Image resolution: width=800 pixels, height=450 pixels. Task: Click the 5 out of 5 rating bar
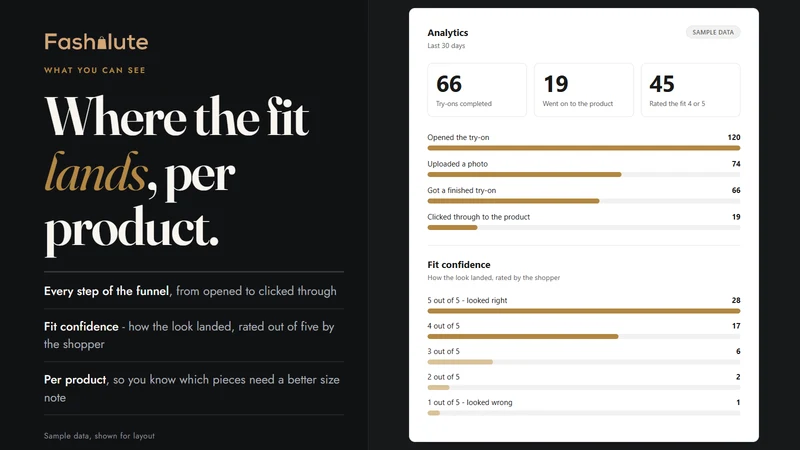pos(584,311)
